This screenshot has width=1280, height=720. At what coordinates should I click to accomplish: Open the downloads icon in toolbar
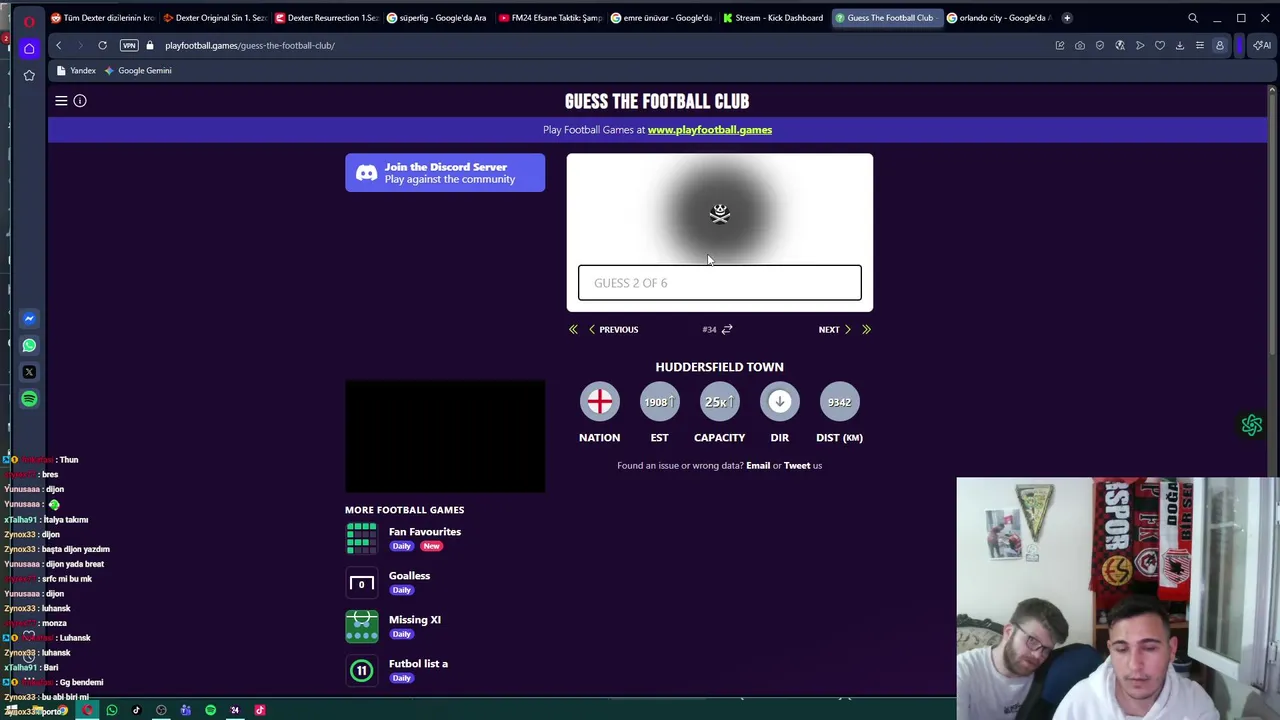click(x=1180, y=45)
